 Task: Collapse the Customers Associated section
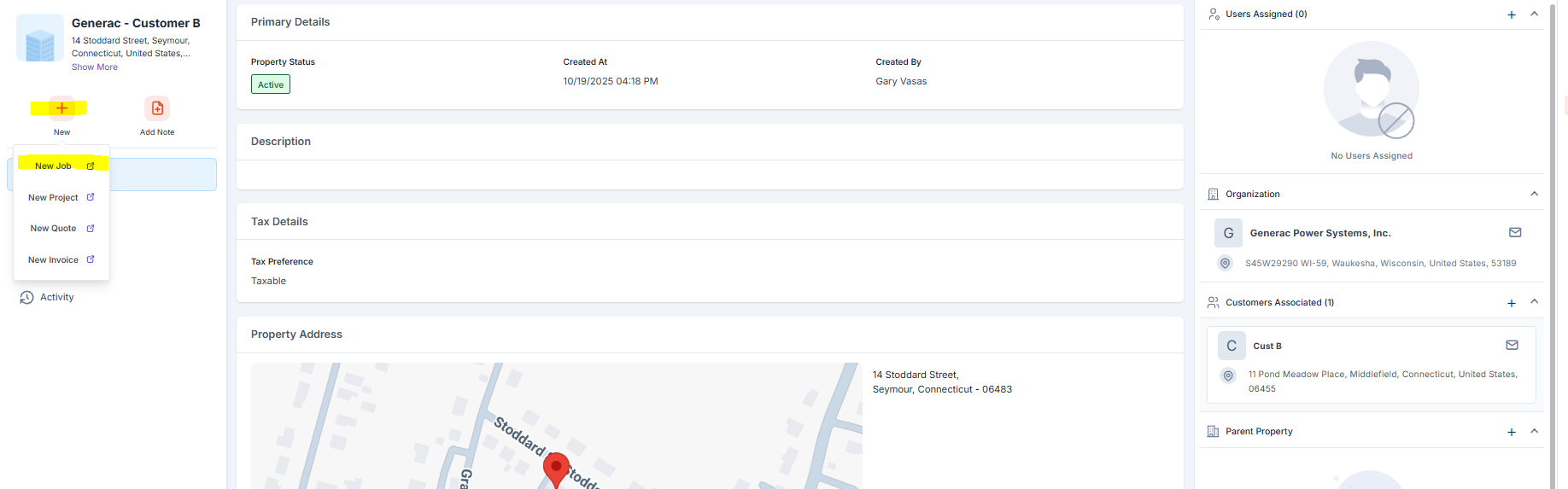click(x=1534, y=302)
